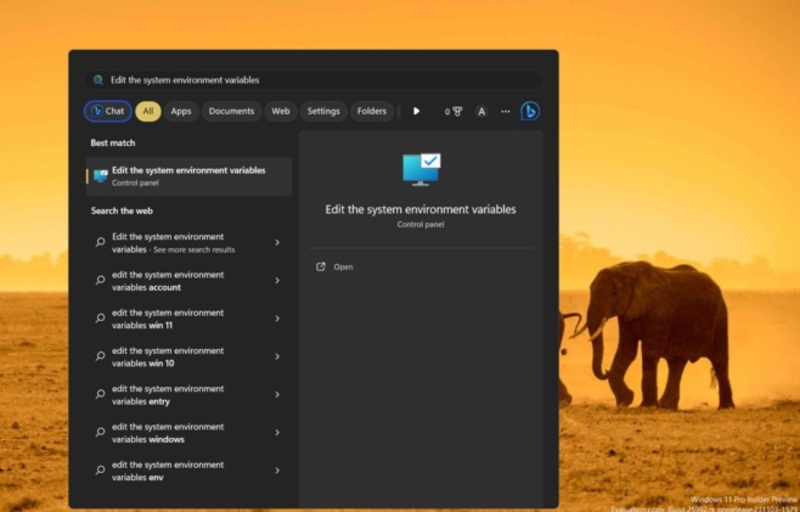Click Open in the preview pane
800x512 pixels.
(x=343, y=267)
